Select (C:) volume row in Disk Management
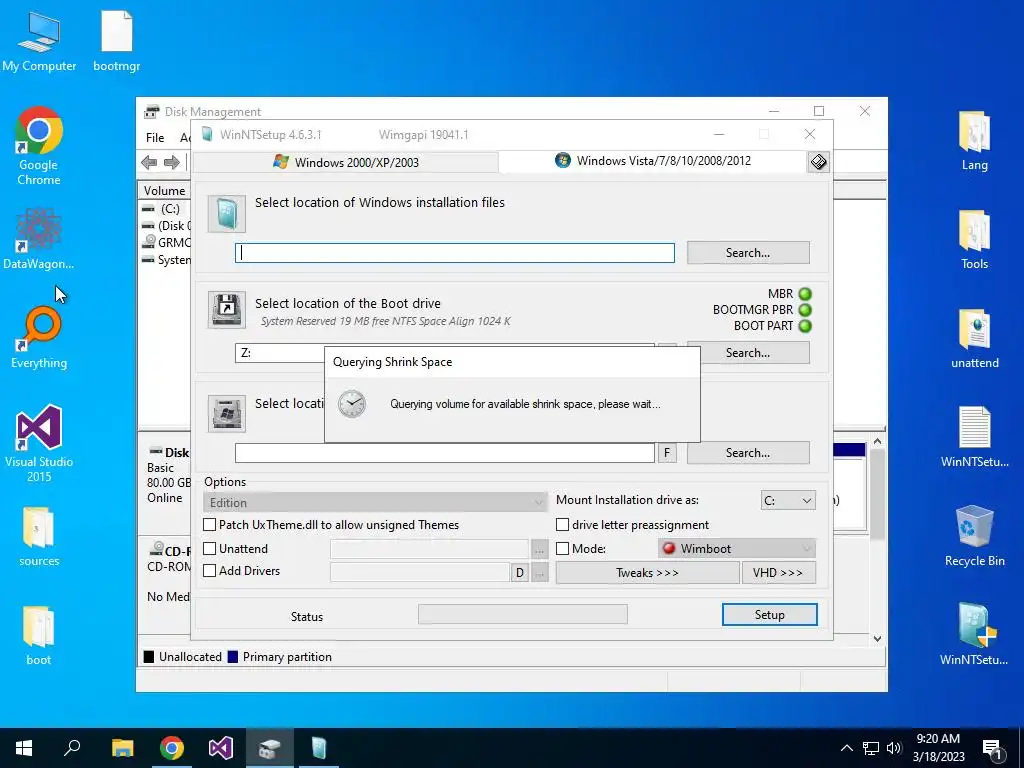 [x=166, y=209]
